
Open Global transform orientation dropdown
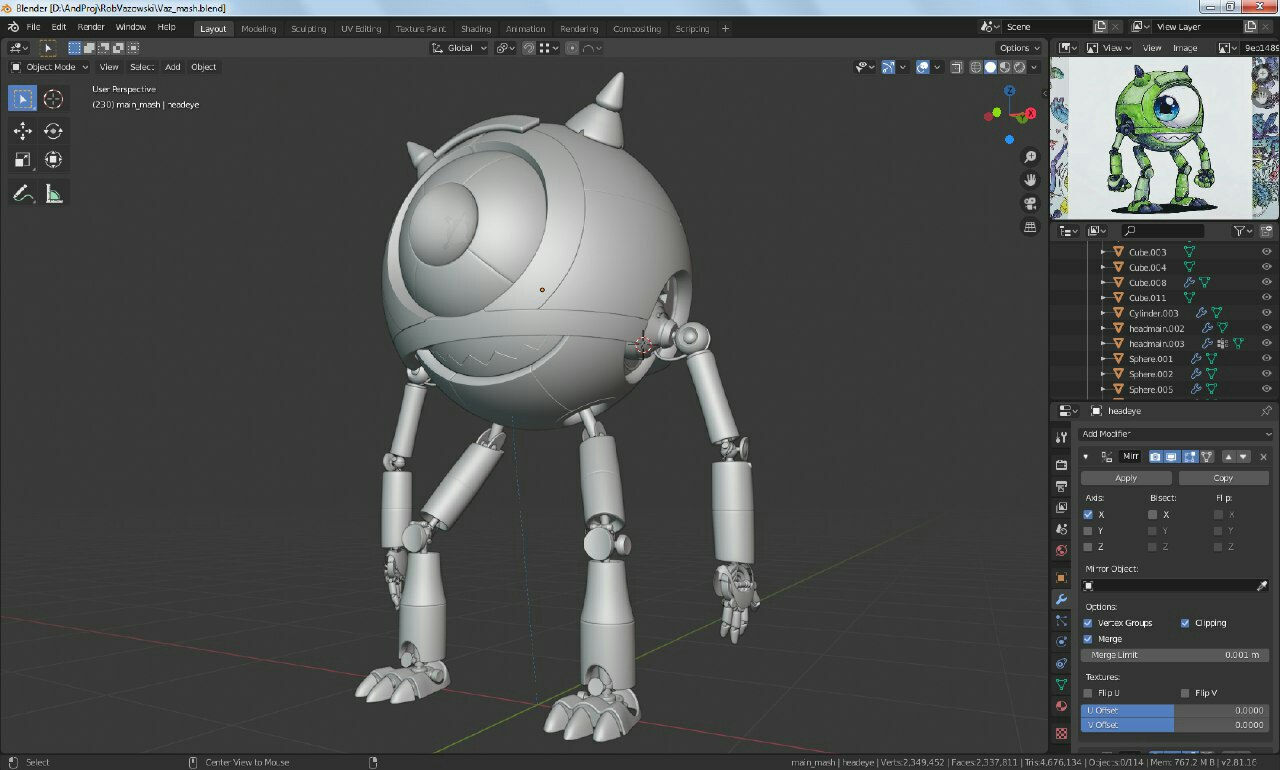(x=460, y=48)
